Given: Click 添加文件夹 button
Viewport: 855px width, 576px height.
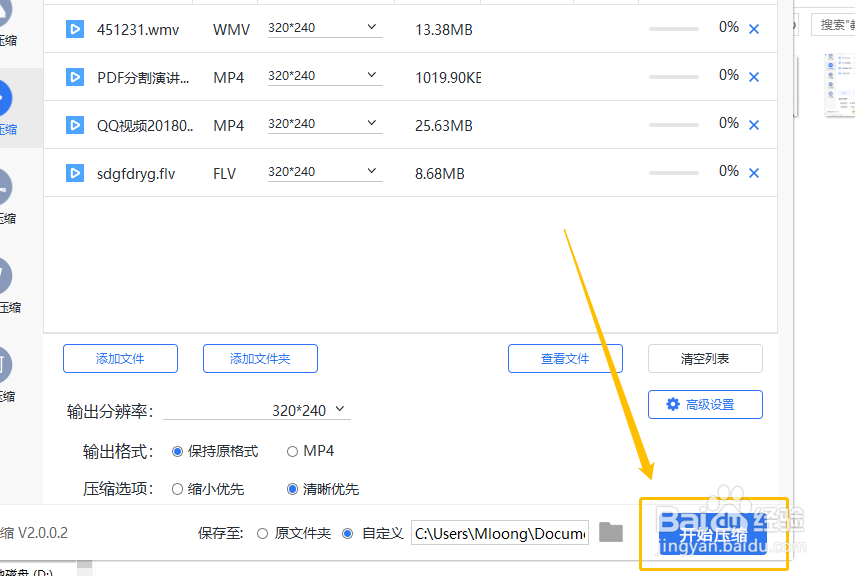Looking at the screenshot, I should point(260,358).
